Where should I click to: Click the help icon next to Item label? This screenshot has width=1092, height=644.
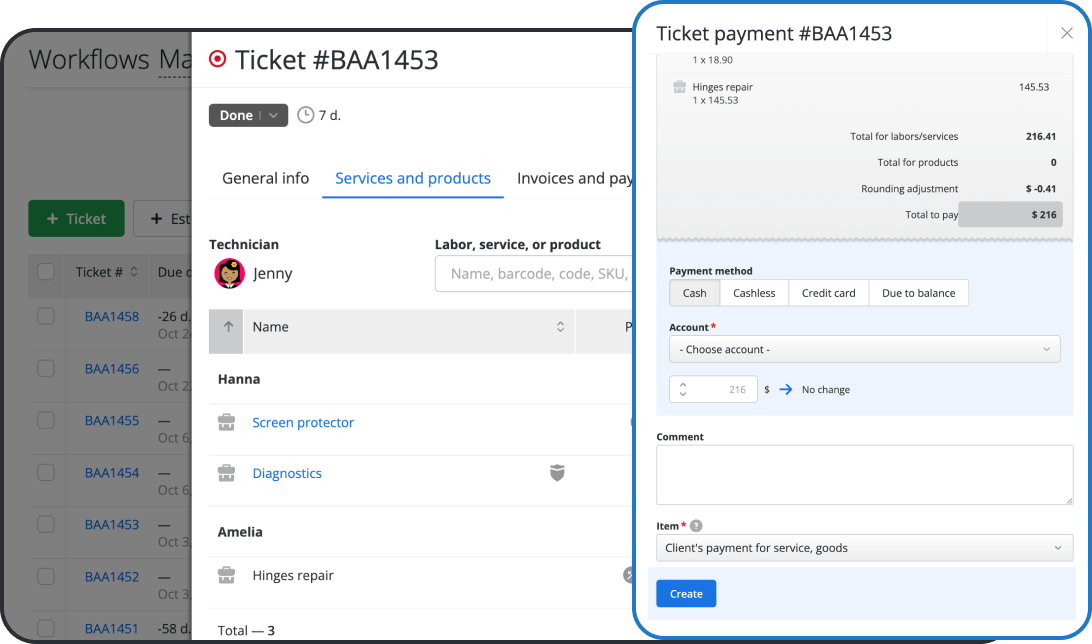coord(696,526)
